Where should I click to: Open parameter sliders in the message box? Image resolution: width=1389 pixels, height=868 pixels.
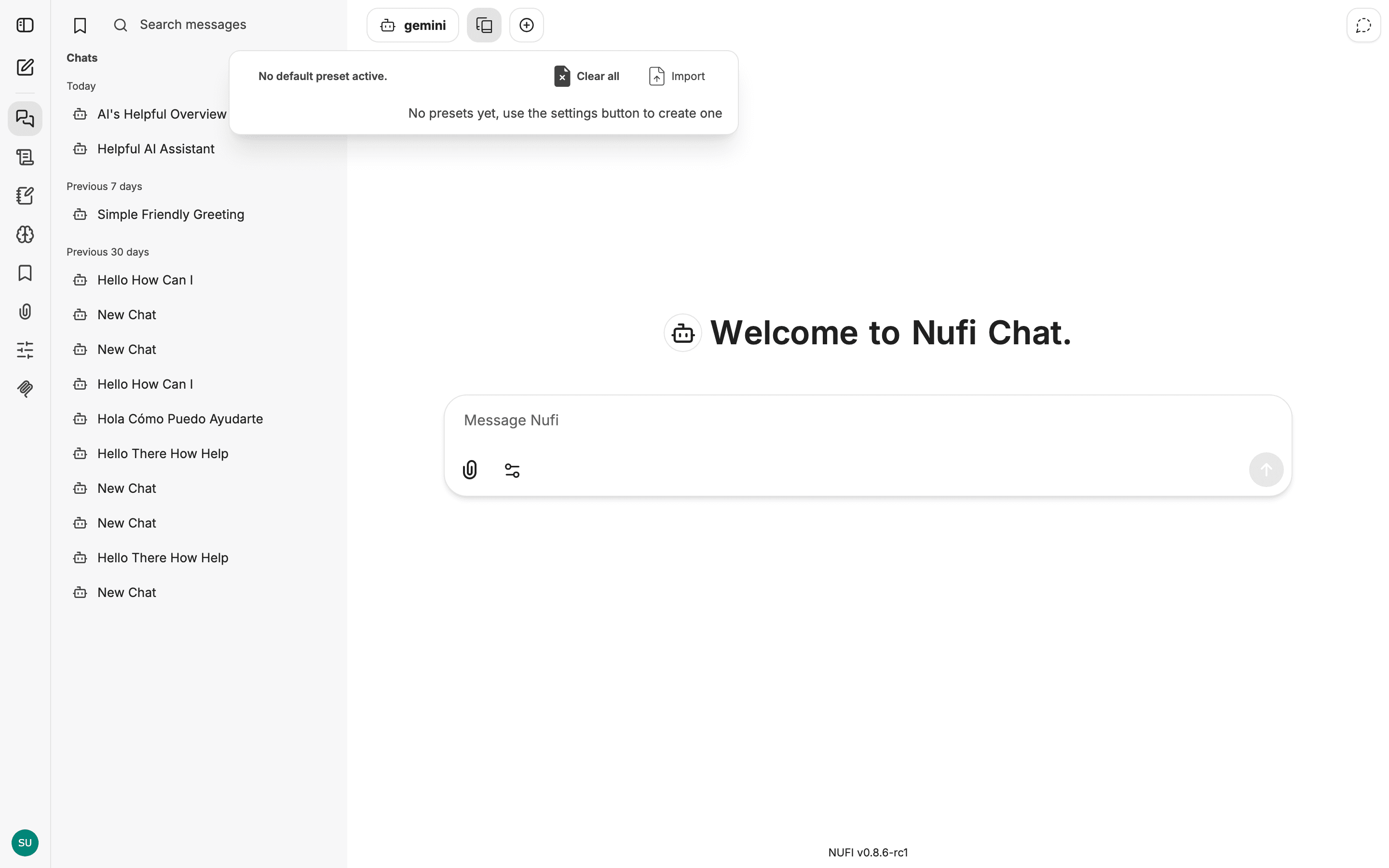(512, 470)
